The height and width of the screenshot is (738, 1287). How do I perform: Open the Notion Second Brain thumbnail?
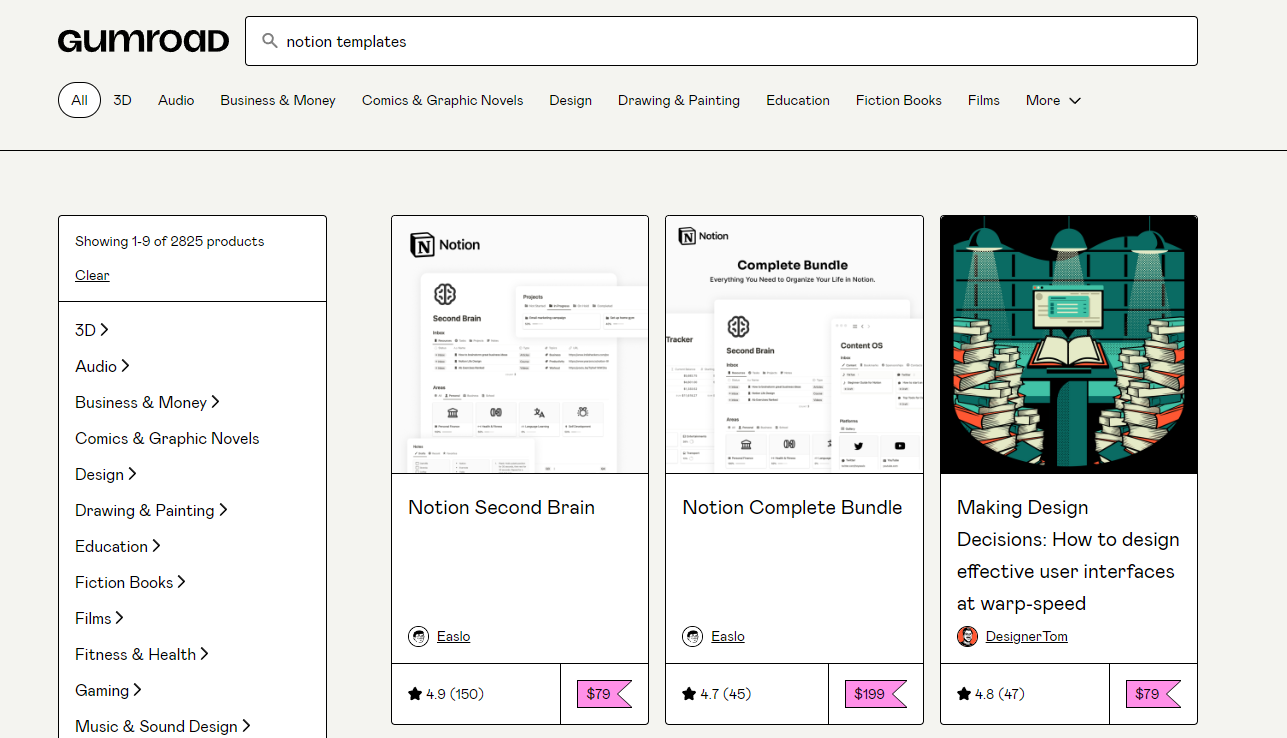(520, 345)
